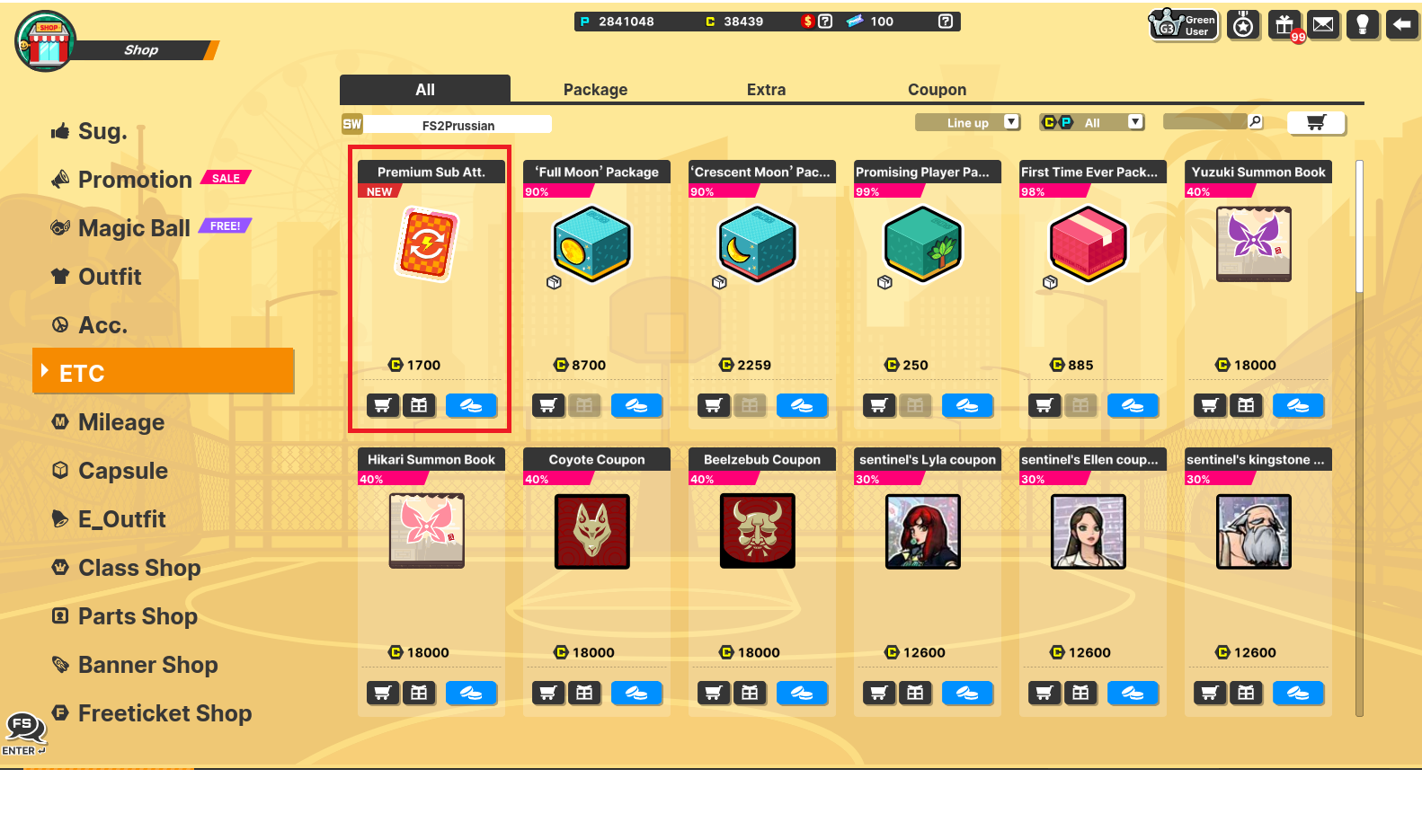Click the item list scrollbar

coord(1359,438)
